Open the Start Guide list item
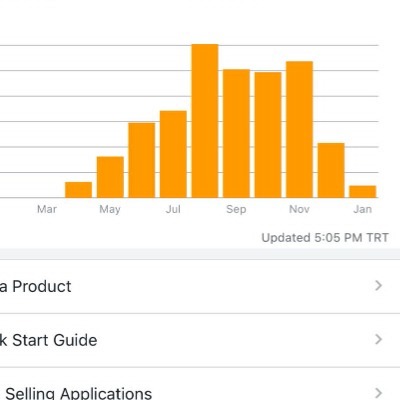The height and width of the screenshot is (400, 400). pos(200,340)
